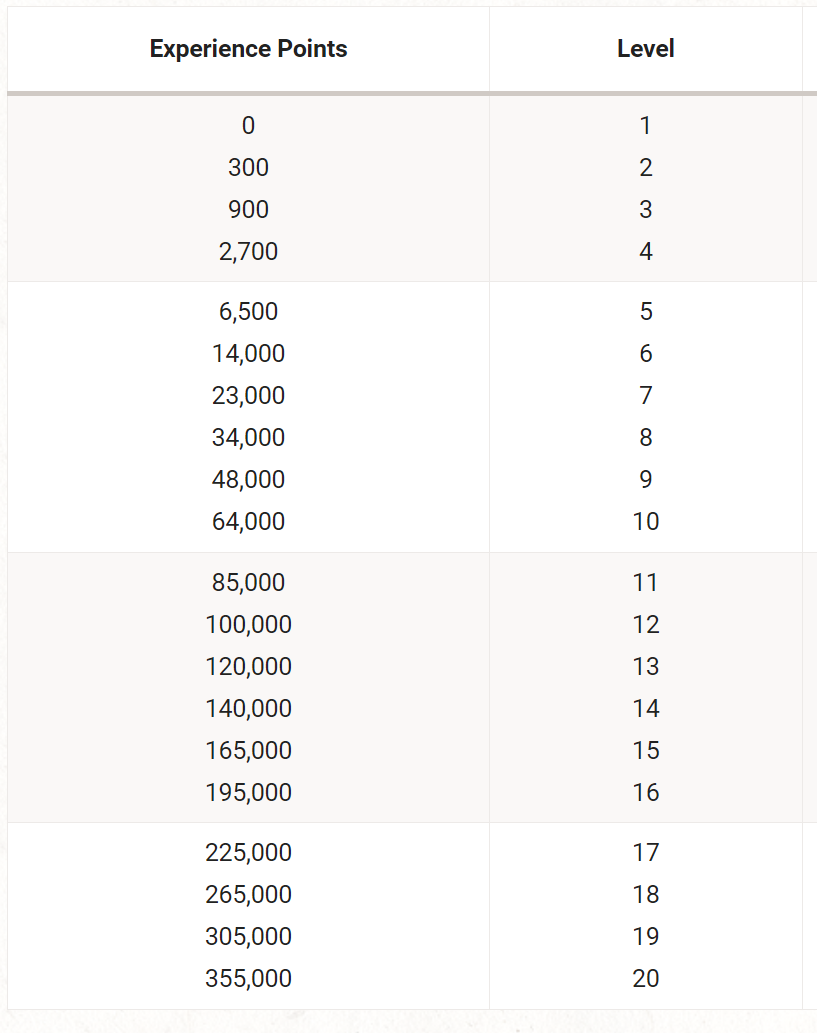Select the 195,000 experience points value

(248, 793)
